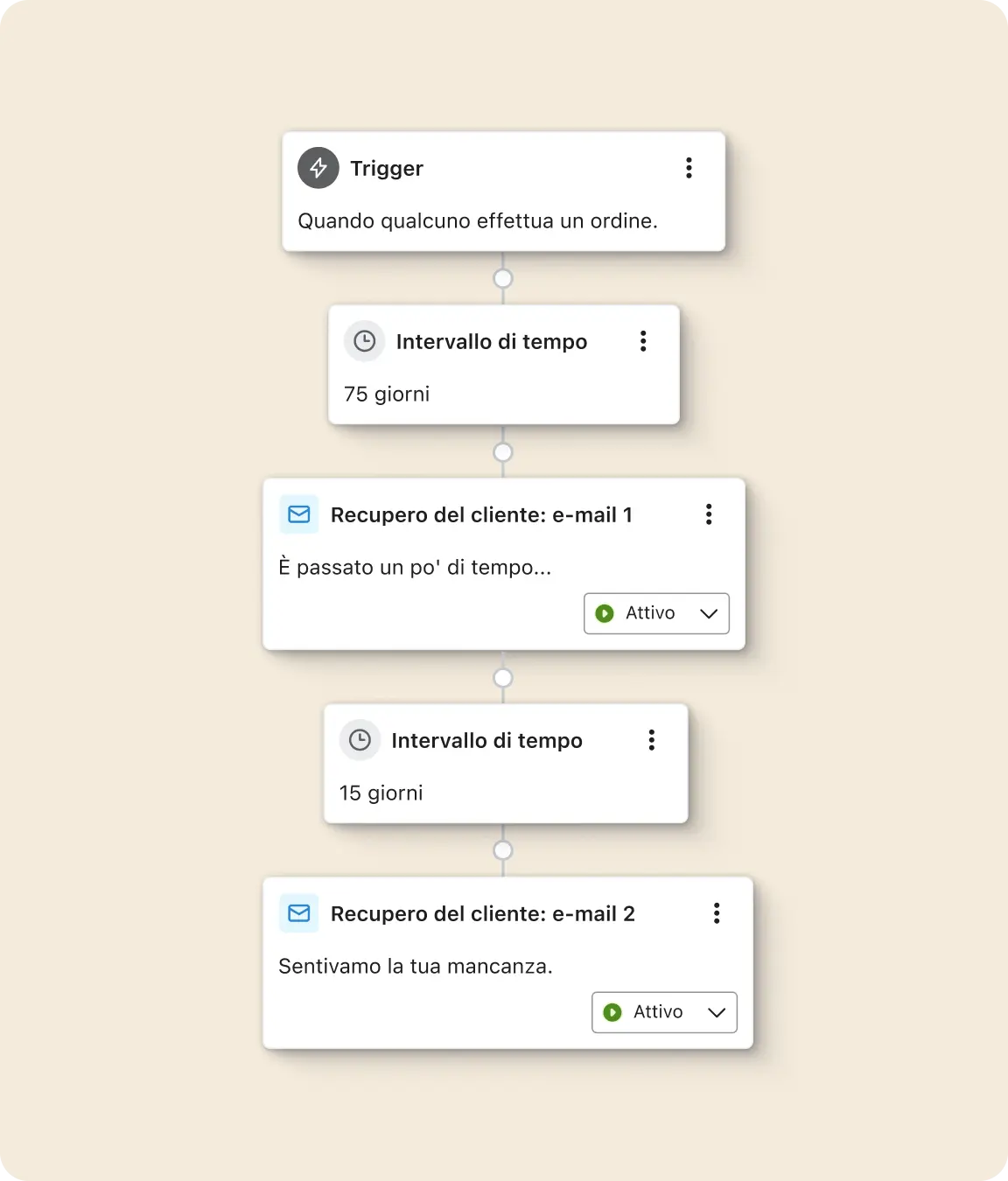Click the connector node above e-mail 2
The image size is (1008, 1181).
pyautogui.click(x=503, y=849)
